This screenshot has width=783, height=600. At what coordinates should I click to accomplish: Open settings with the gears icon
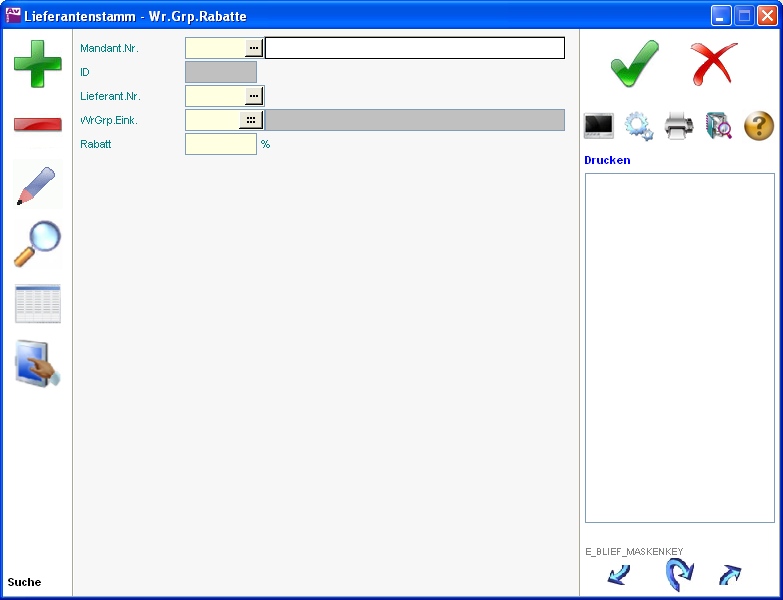639,126
